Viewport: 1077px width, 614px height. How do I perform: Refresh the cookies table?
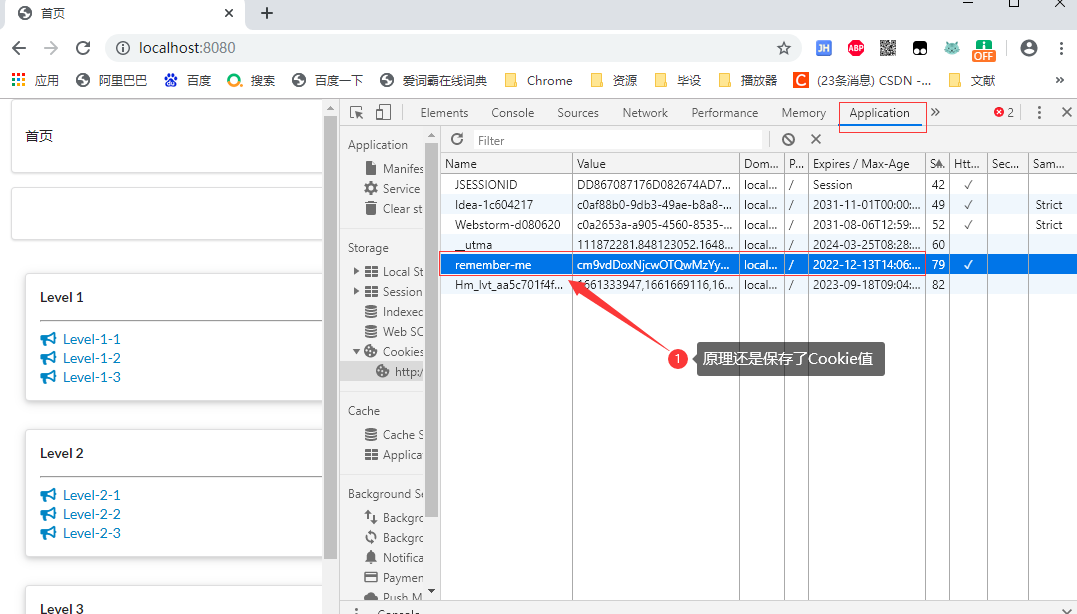click(x=457, y=140)
